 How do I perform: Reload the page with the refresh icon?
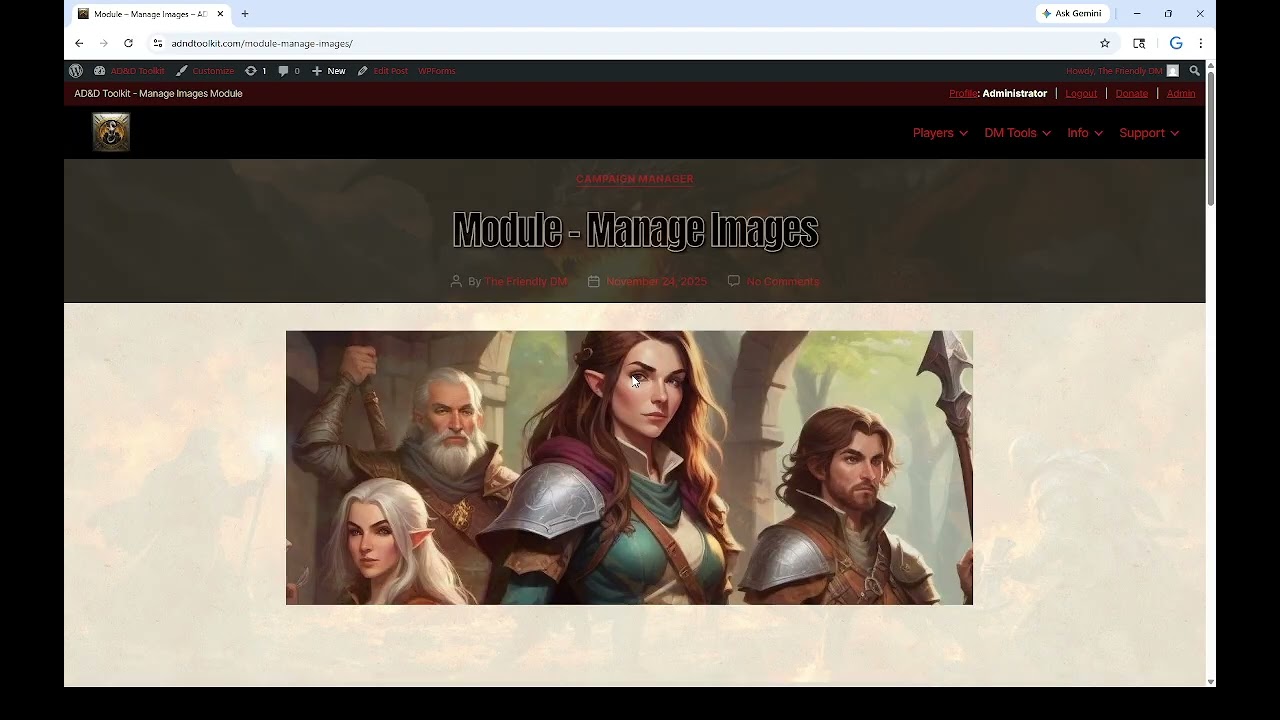pyautogui.click(x=128, y=43)
